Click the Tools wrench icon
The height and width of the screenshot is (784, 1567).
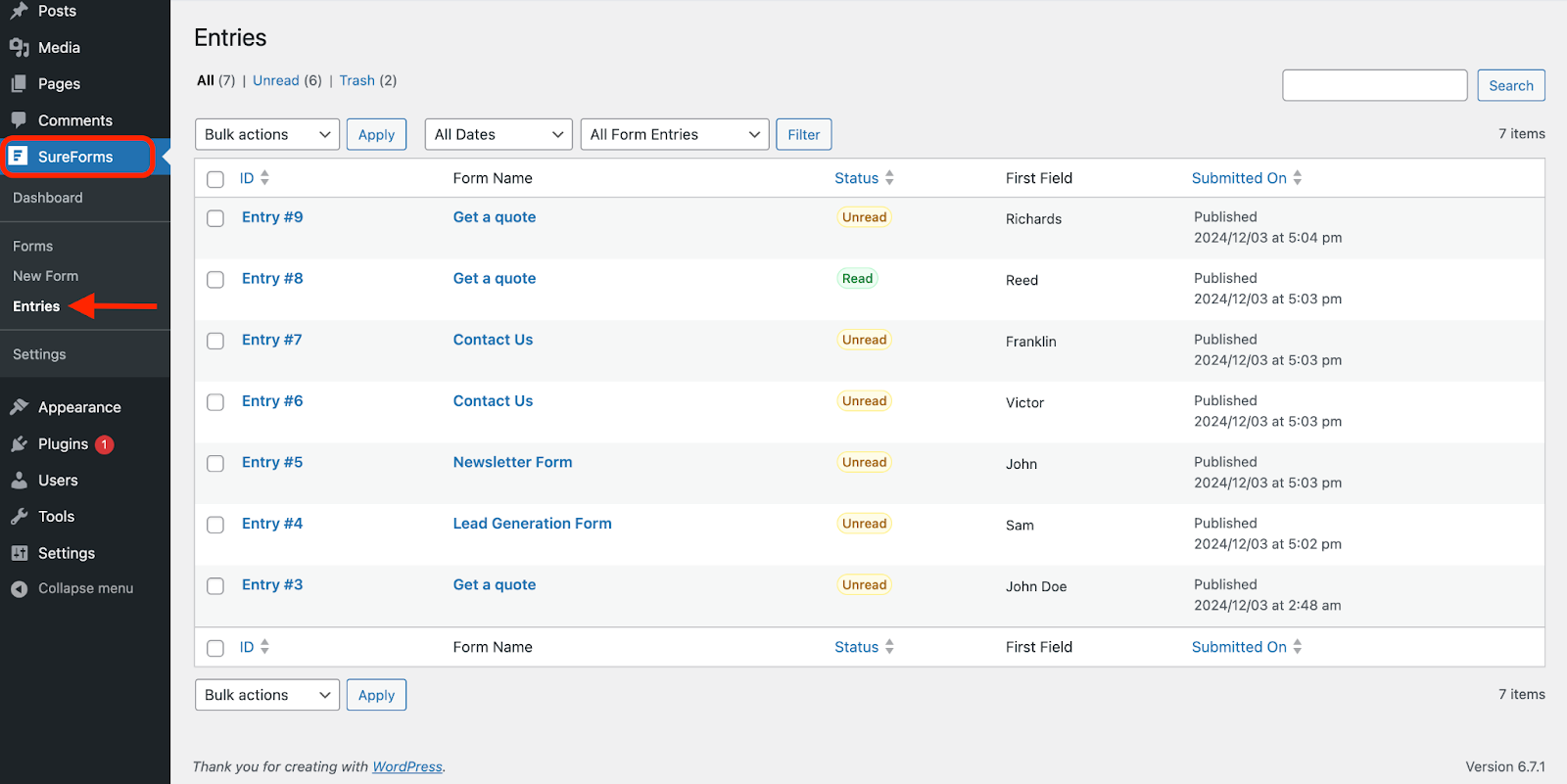(x=19, y=516)
